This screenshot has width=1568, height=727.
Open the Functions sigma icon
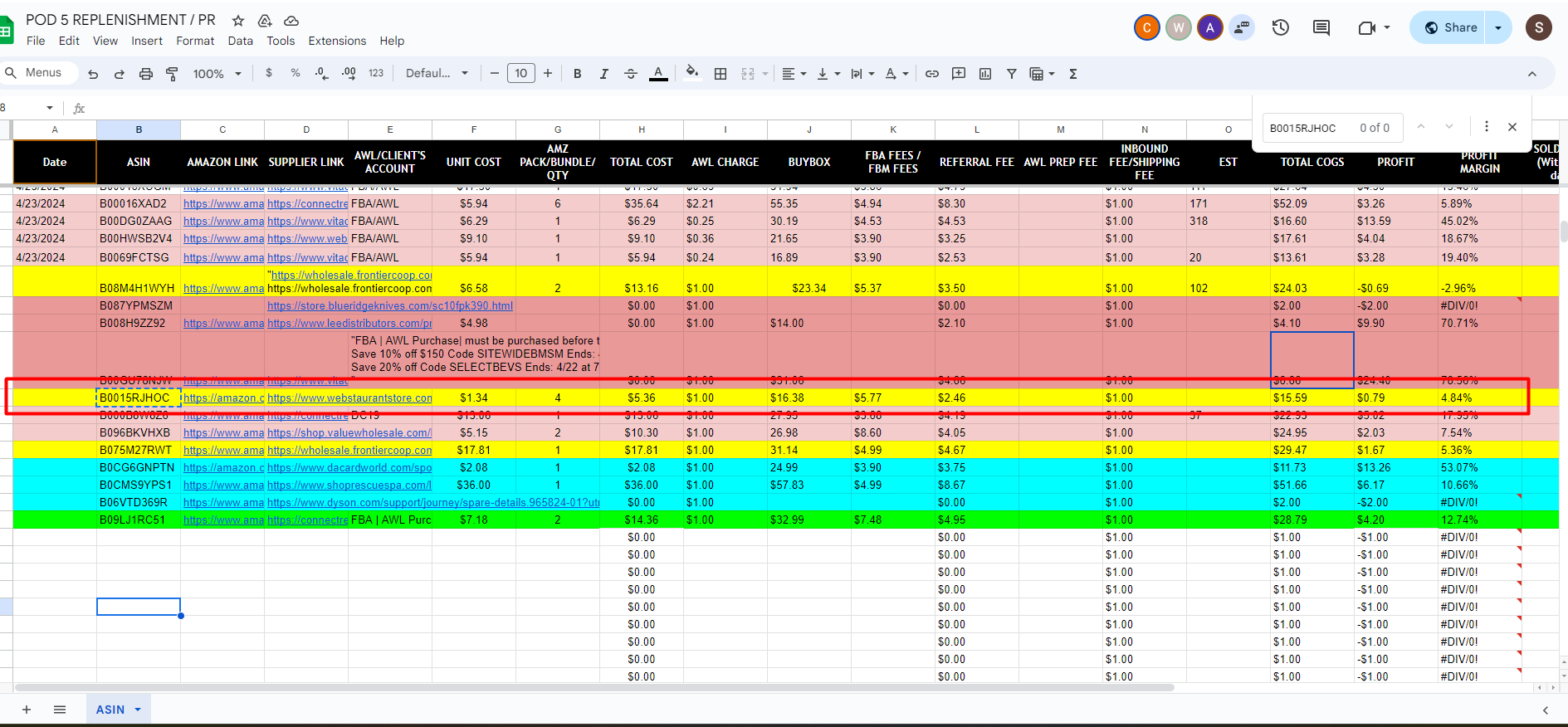pos(1073,74)
